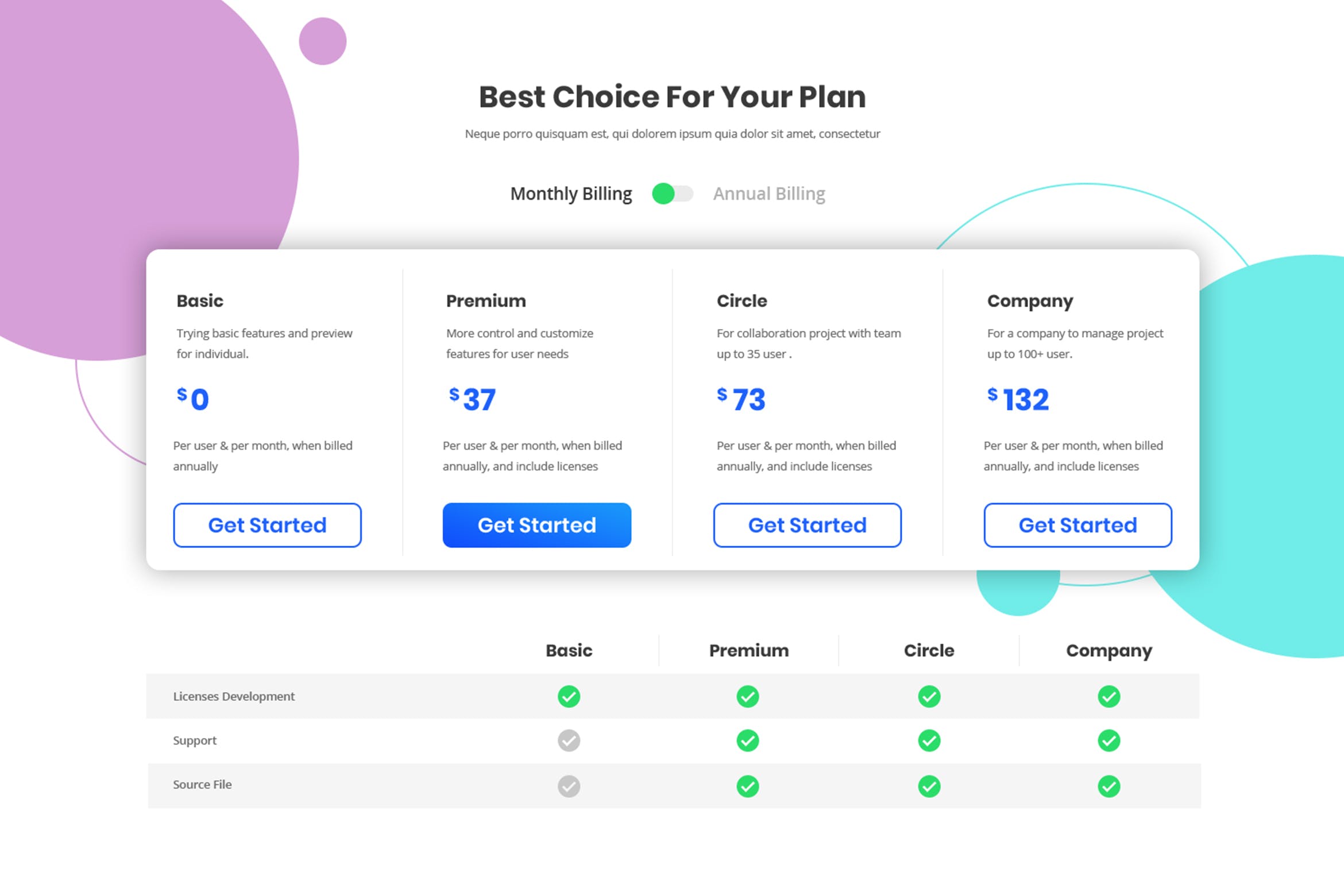Click the gray Source File checkmark under Basic
This screenshot has height=896, width=1344.
569,785
